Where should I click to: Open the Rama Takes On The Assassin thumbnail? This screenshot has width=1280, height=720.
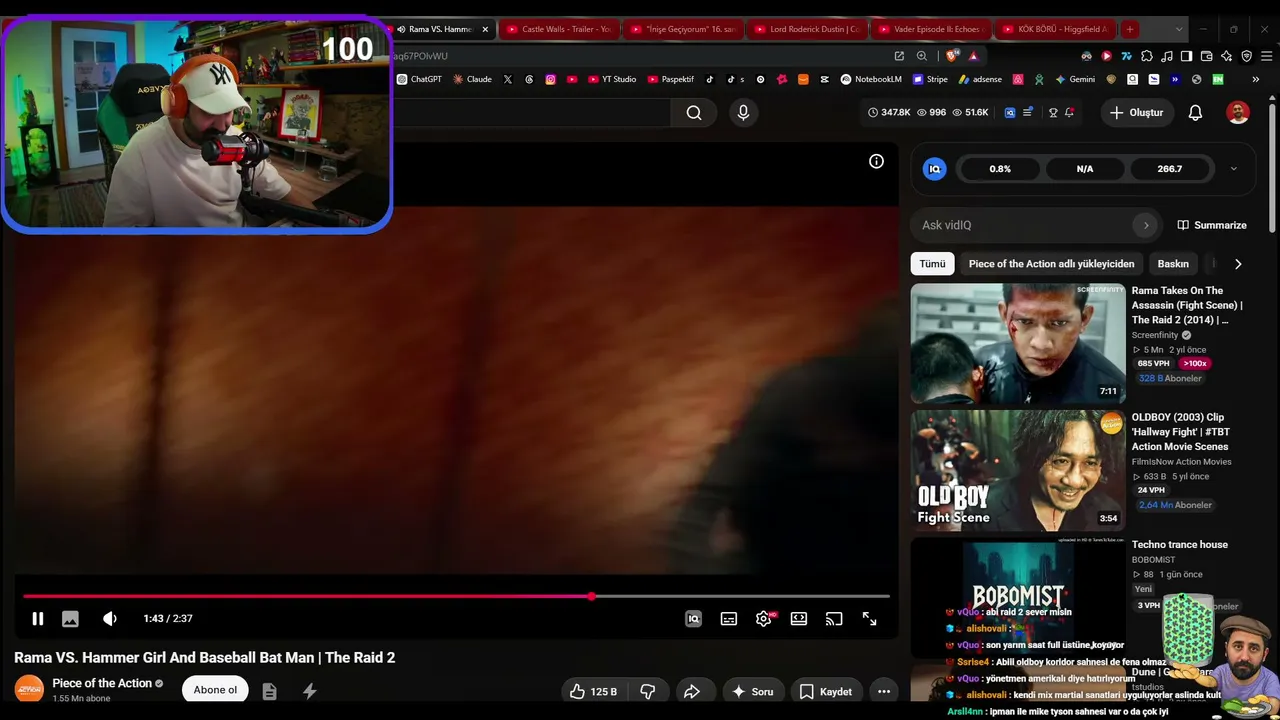click(1018, 343)
